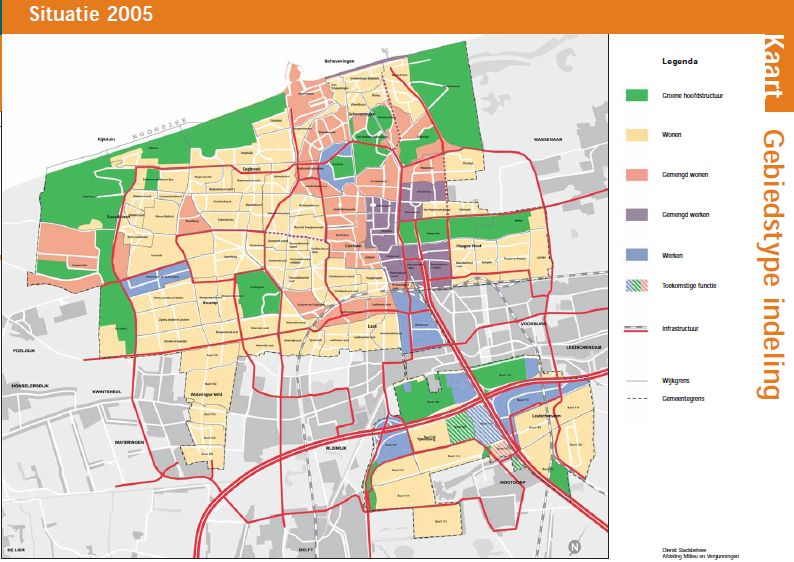Click the hatched Toekomstige functie legend symbol
794x562 pixels.
638,286
